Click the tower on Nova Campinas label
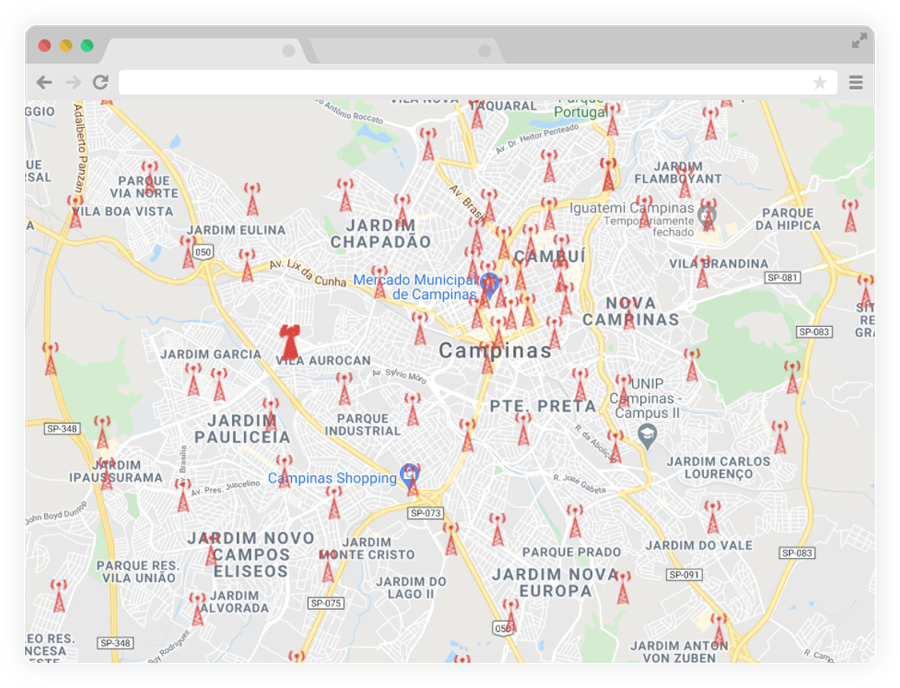 pos(630,313)
